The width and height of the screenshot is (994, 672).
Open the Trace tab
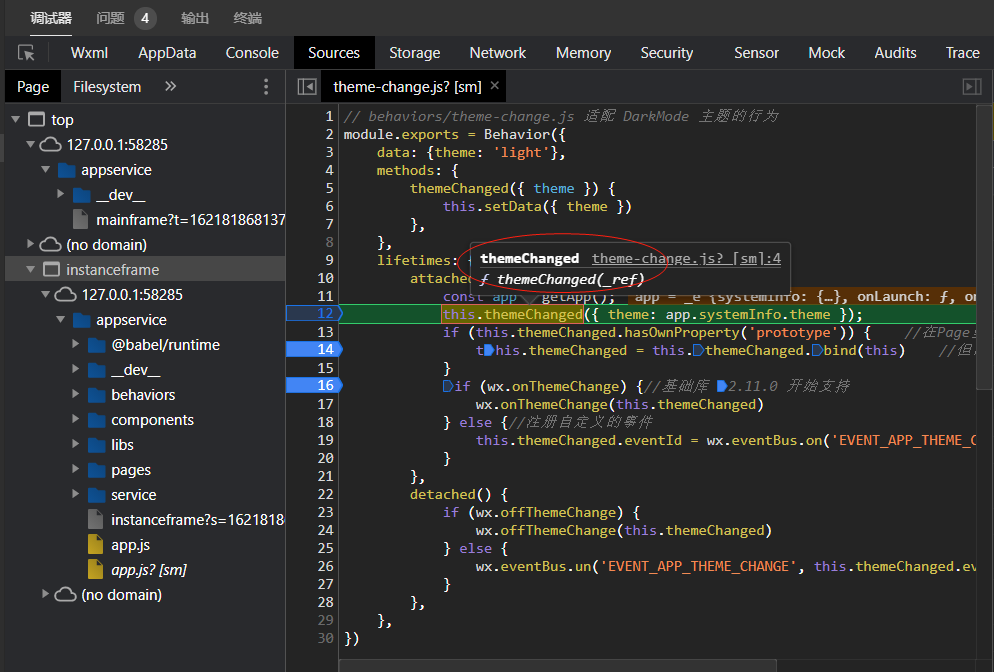point(962,53)
